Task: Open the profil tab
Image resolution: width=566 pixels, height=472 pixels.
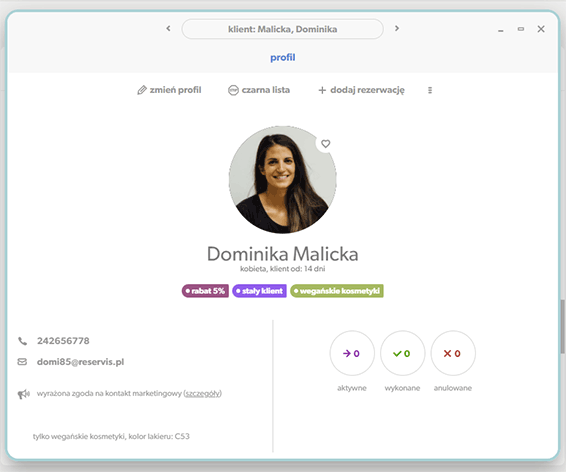Action: pyautogui.click(x=283, y=58)
